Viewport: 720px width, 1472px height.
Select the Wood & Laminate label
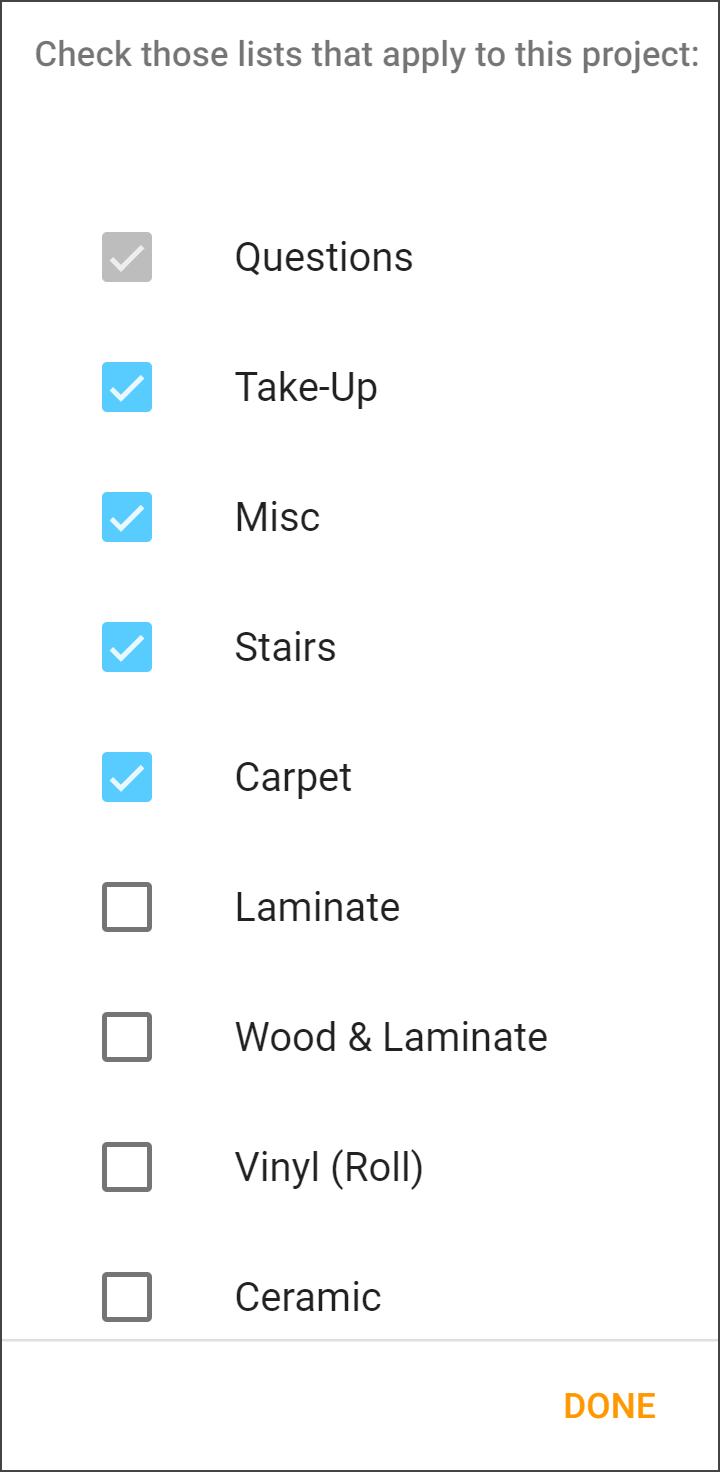(390, 1037)
